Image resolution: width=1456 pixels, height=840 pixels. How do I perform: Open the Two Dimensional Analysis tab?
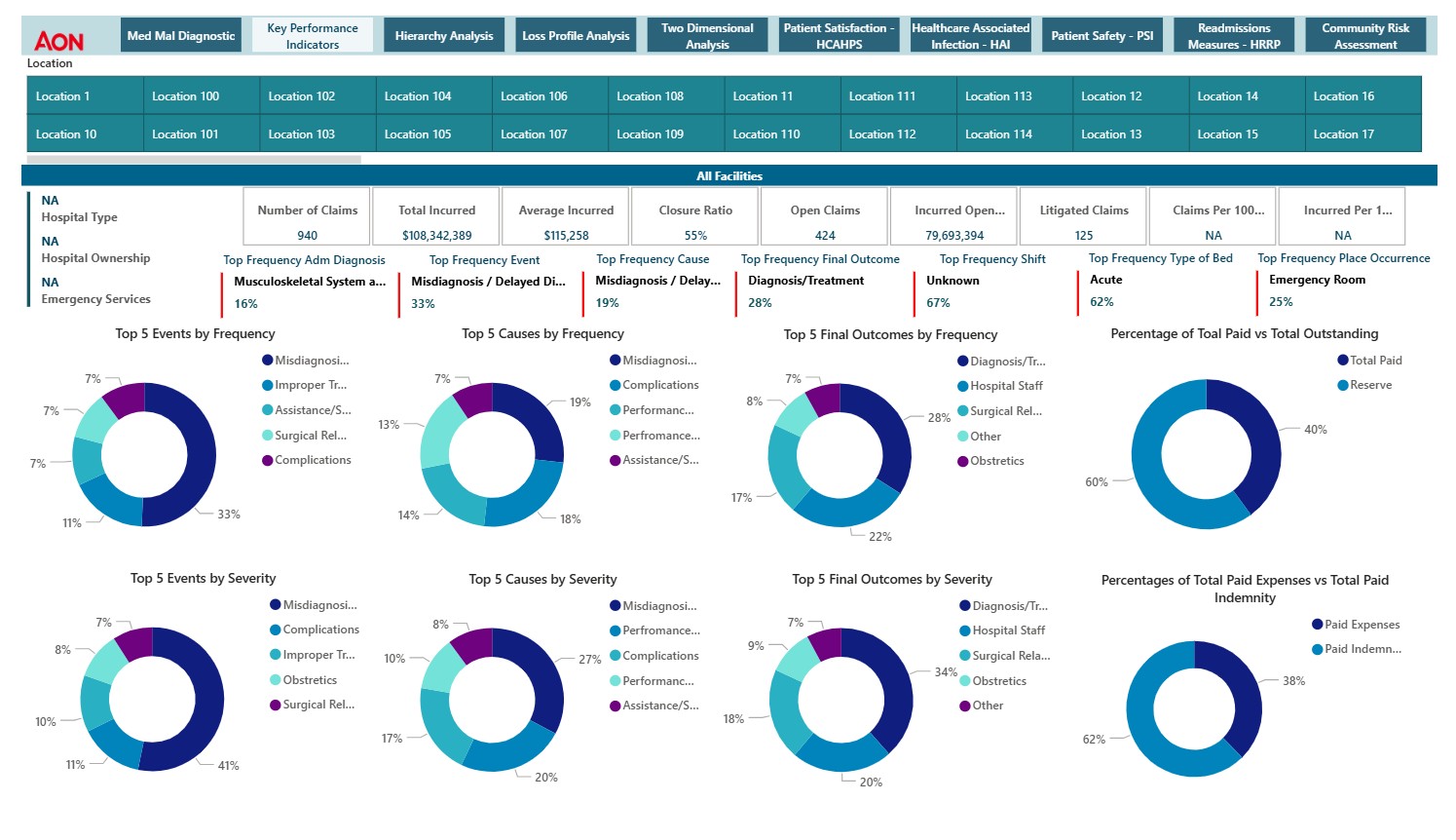pyautogui.click(x=707, y=34)
